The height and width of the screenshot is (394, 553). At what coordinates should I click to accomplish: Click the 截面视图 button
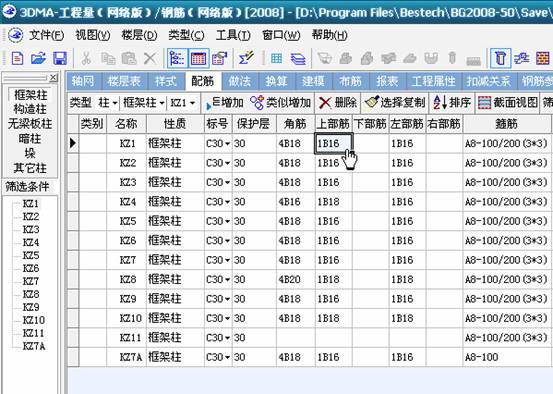(x=508, y=103)
